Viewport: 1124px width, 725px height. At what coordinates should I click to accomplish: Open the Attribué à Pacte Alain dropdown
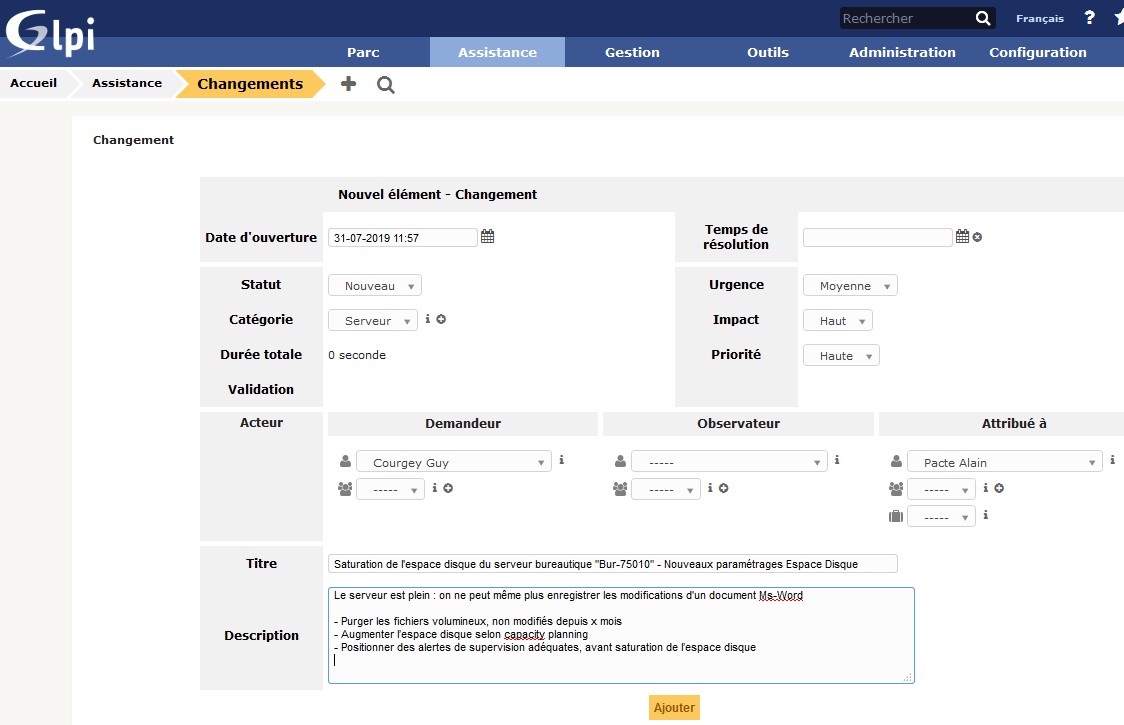[1005, 462]
